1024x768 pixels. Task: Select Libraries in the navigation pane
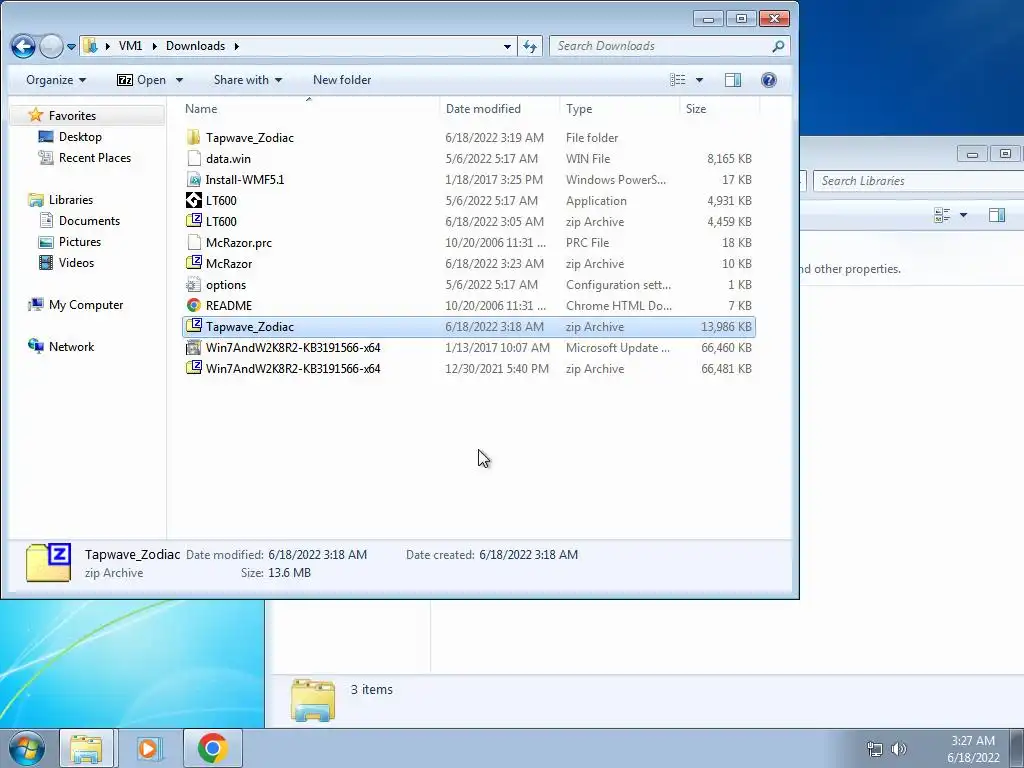point(71,200)
